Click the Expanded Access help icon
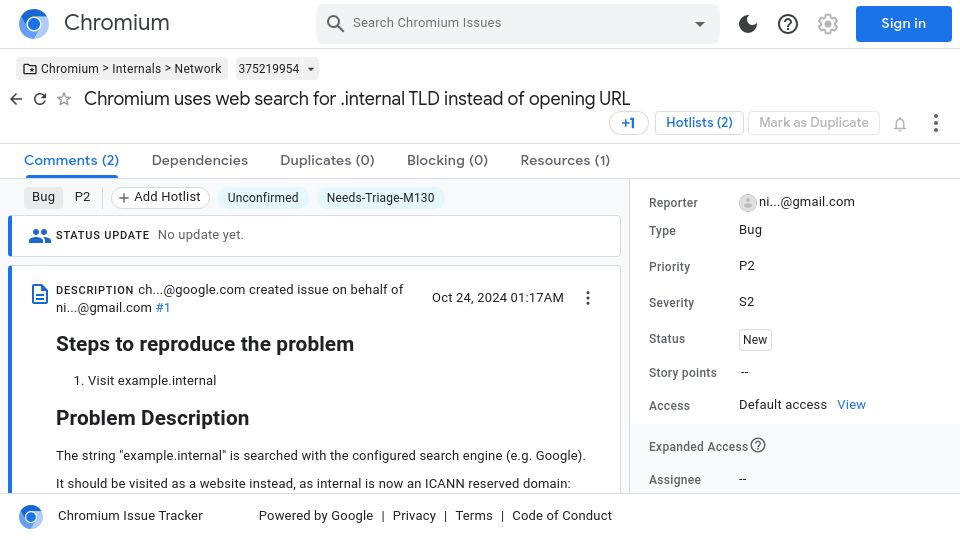The width and height of the screenshot is (960, 540). coord(758,446)
